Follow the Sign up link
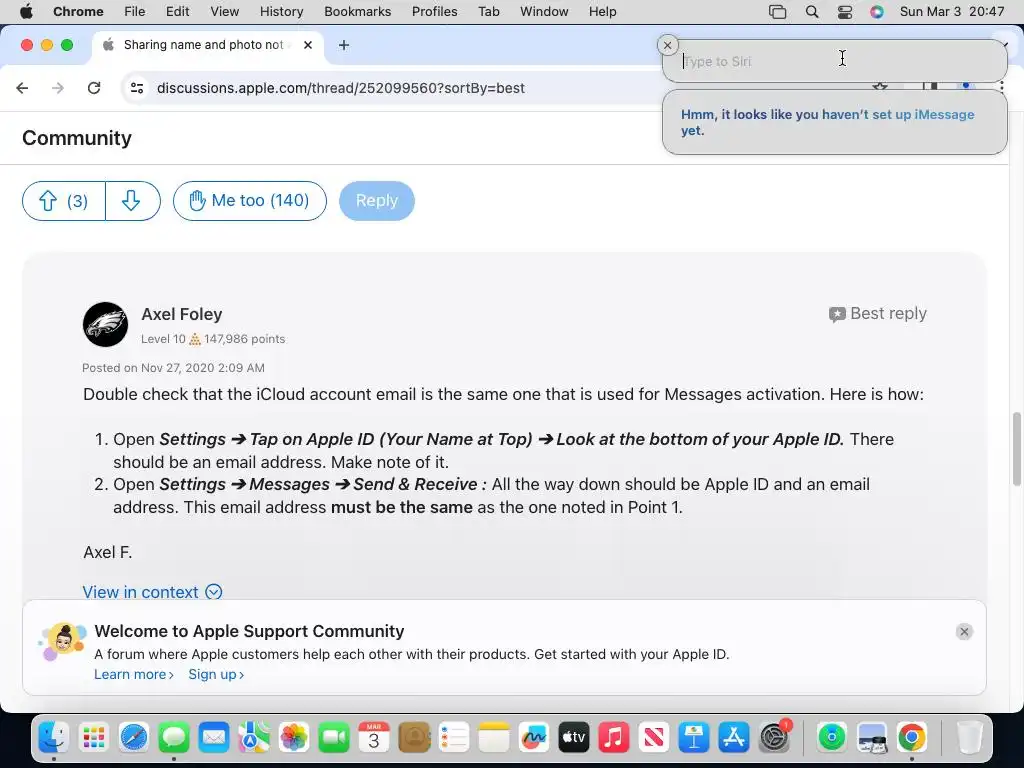1024x768 pixels. click(x=216, y=674)
